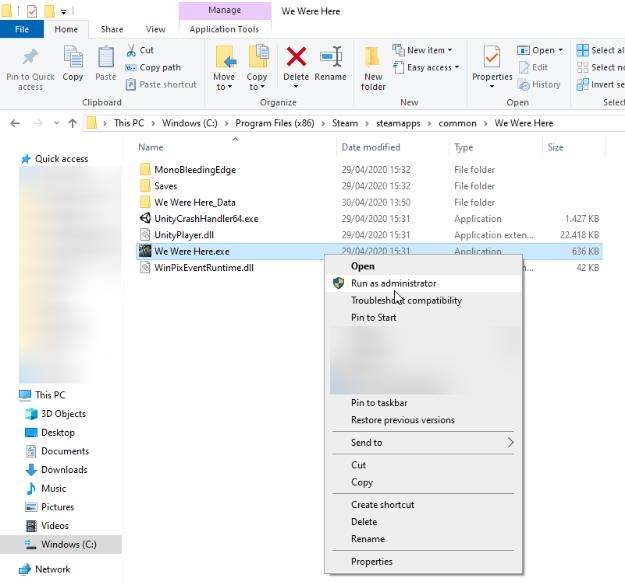Viewport: 625px width, 583px height.
Task: Click the Pin to Quick access icon
Action: point(30,58)
